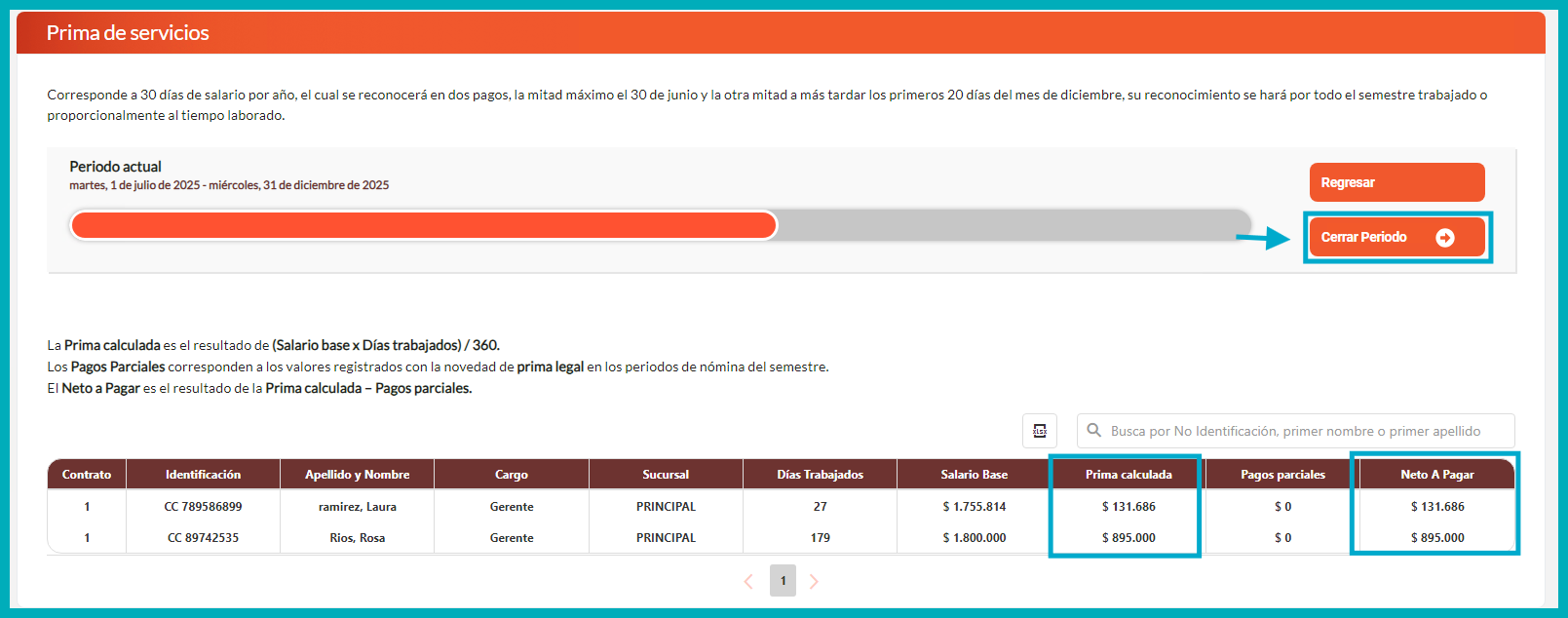The height and width of the screenshot is (618, 1568).
Task: Click the Días Trabajados column header
Action: point(820,475)
